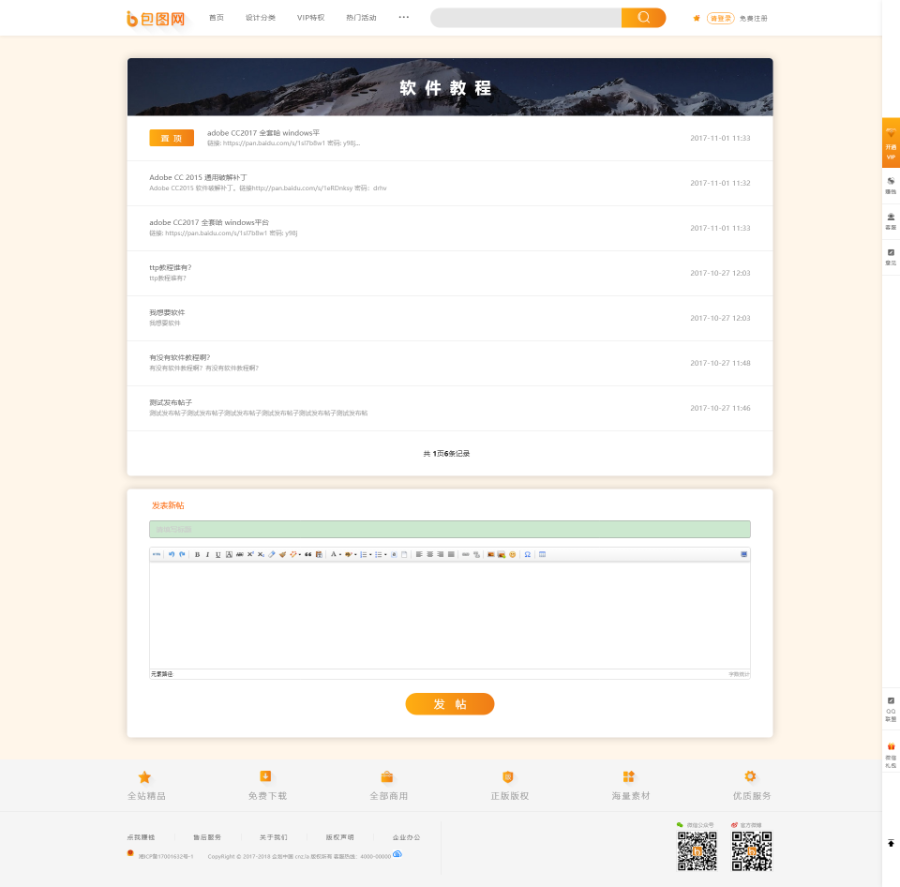The height and width of the screenshot is (887, 900).
Task: Go to 首页 in top navigation
Action: point(216,18)
